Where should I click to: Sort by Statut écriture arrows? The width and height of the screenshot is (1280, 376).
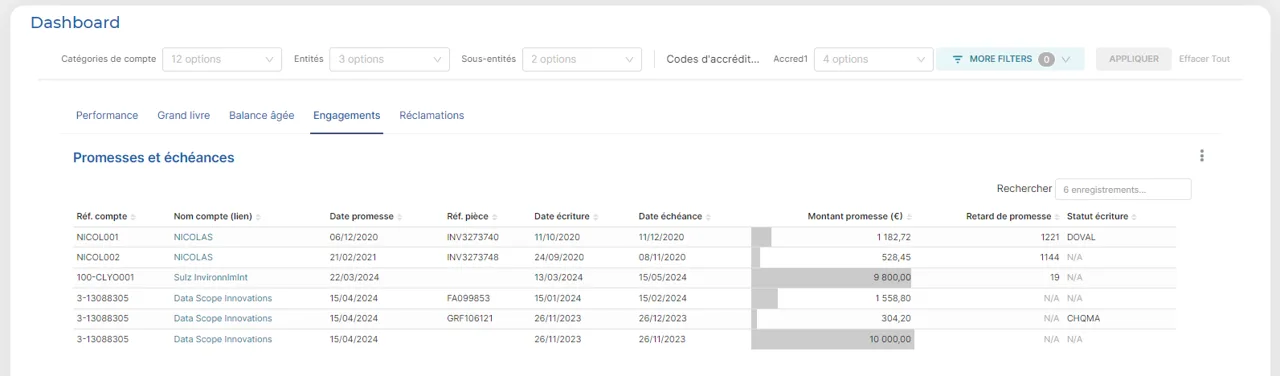coord(1135,217)
